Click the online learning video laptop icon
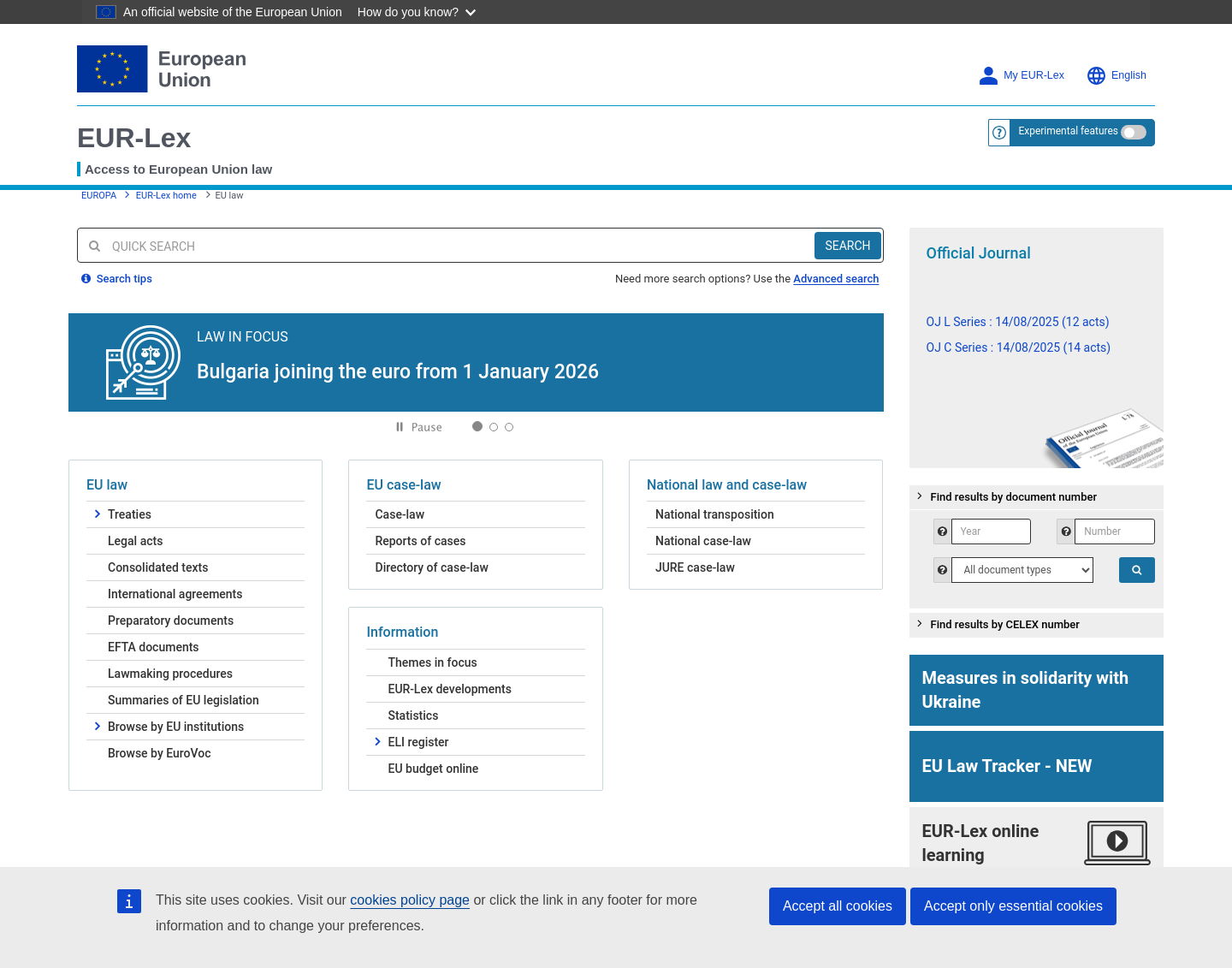This screenshot has height=968, width=1232. (x=1117, y=842)
